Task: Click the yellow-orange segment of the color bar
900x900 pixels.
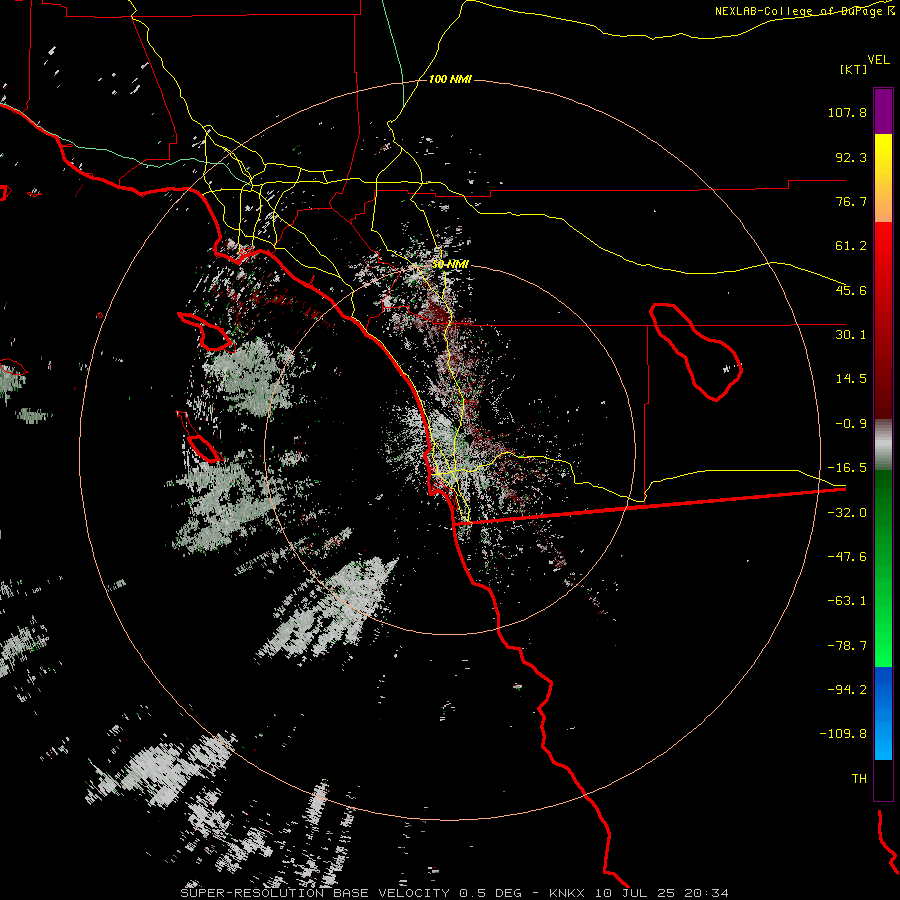Action: click(x=883, y=178)
